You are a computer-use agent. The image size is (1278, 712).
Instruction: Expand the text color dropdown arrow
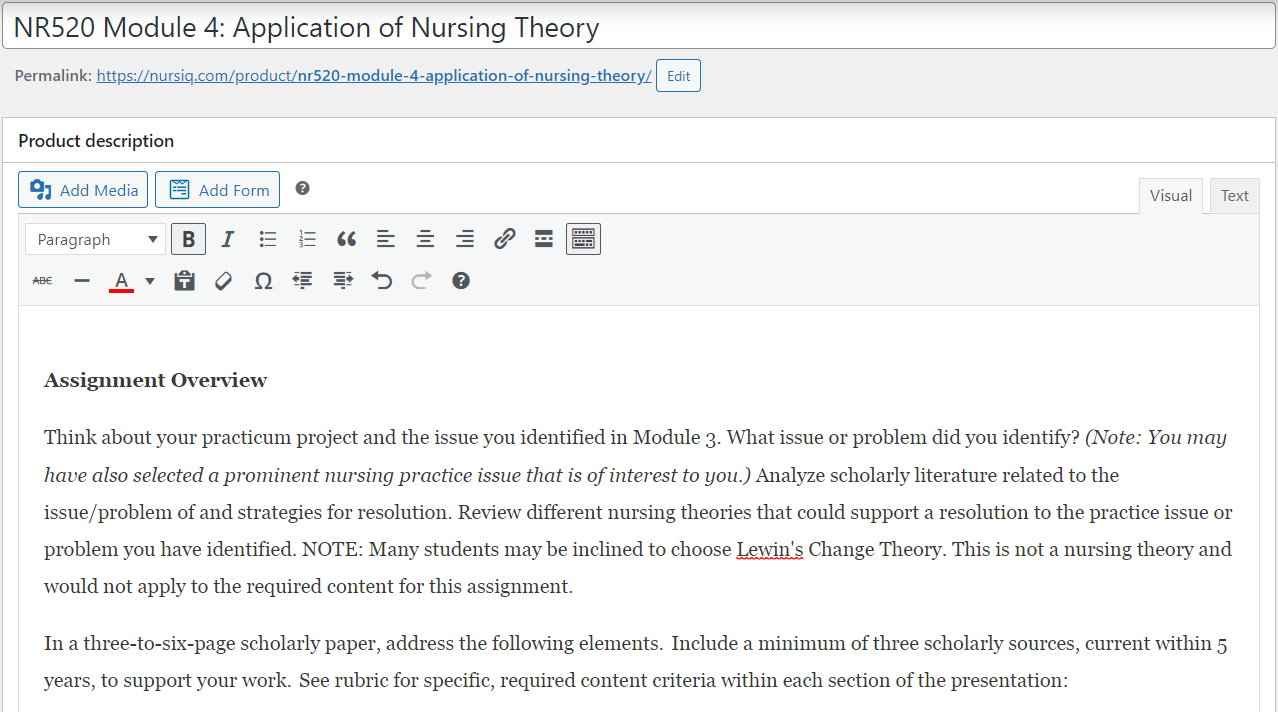[150, 281]
